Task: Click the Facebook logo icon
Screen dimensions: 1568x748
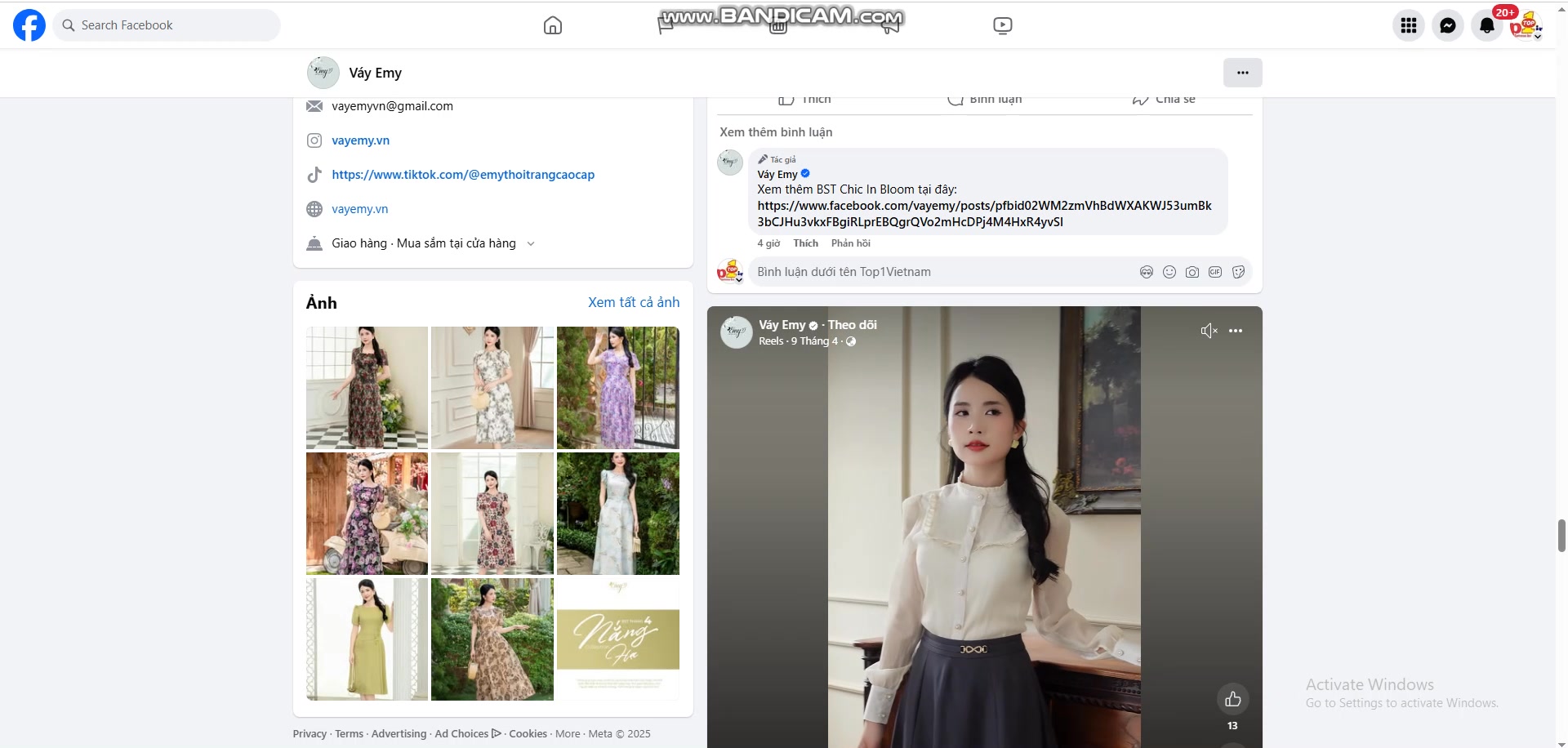Action: pyautogui.click(x=29, y=25)
